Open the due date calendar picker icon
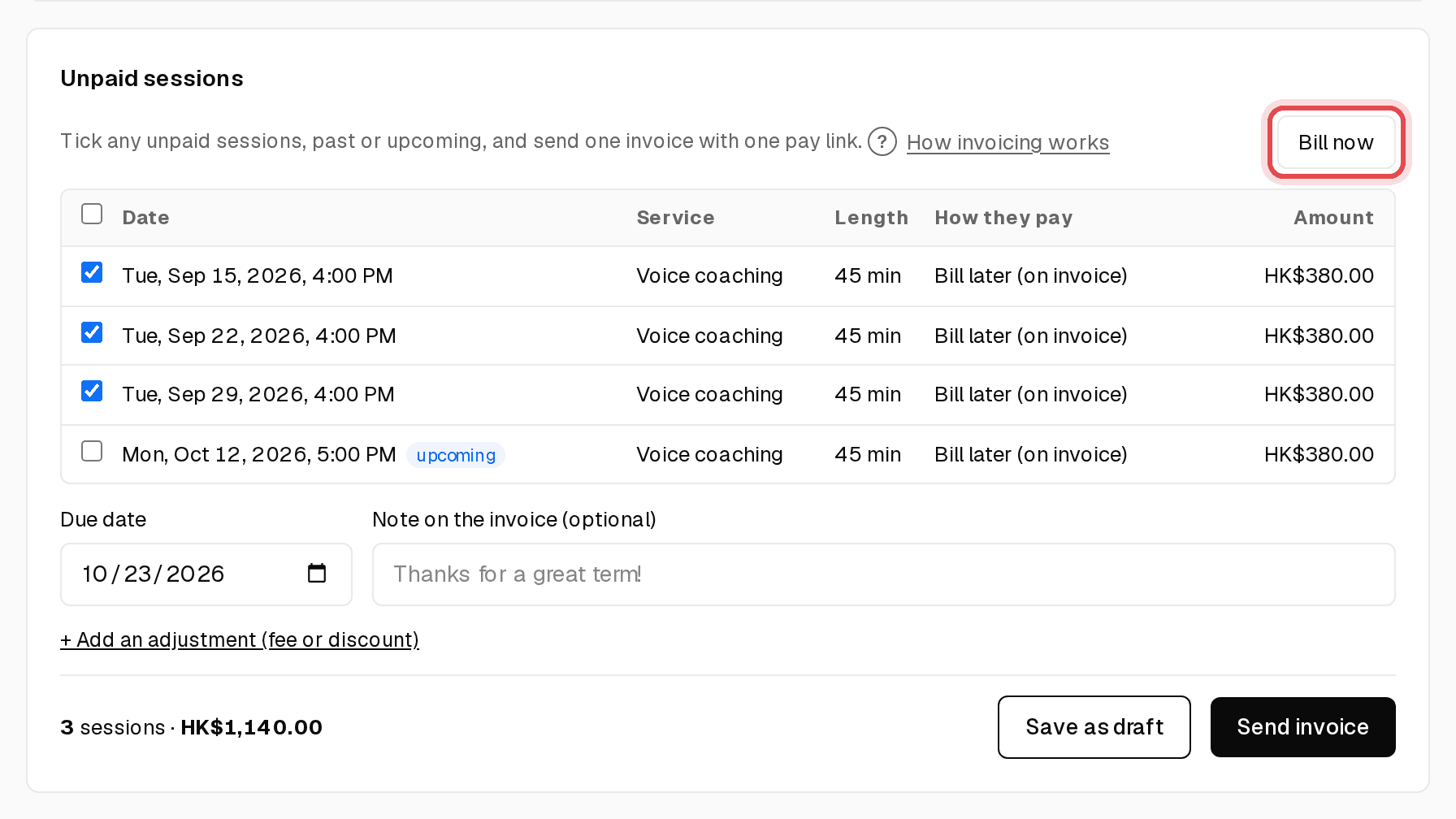 coord(317,574)
